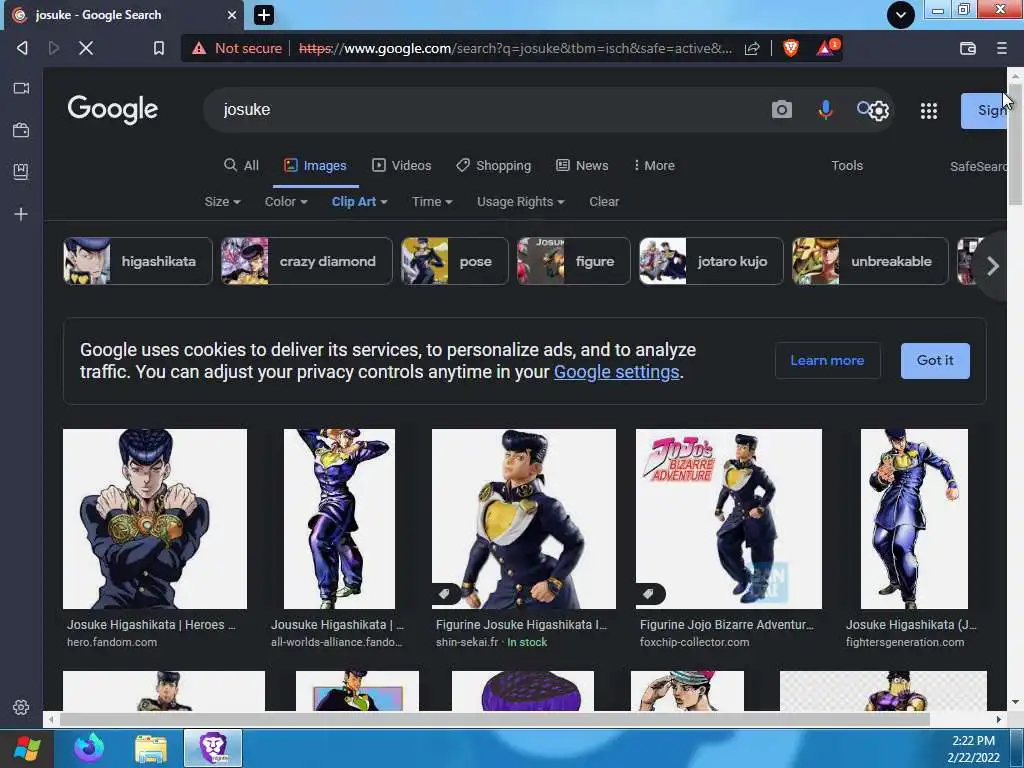Screen dimensions: 1024x768
Task: Open the Google settings link
Action: click(616, 372)
